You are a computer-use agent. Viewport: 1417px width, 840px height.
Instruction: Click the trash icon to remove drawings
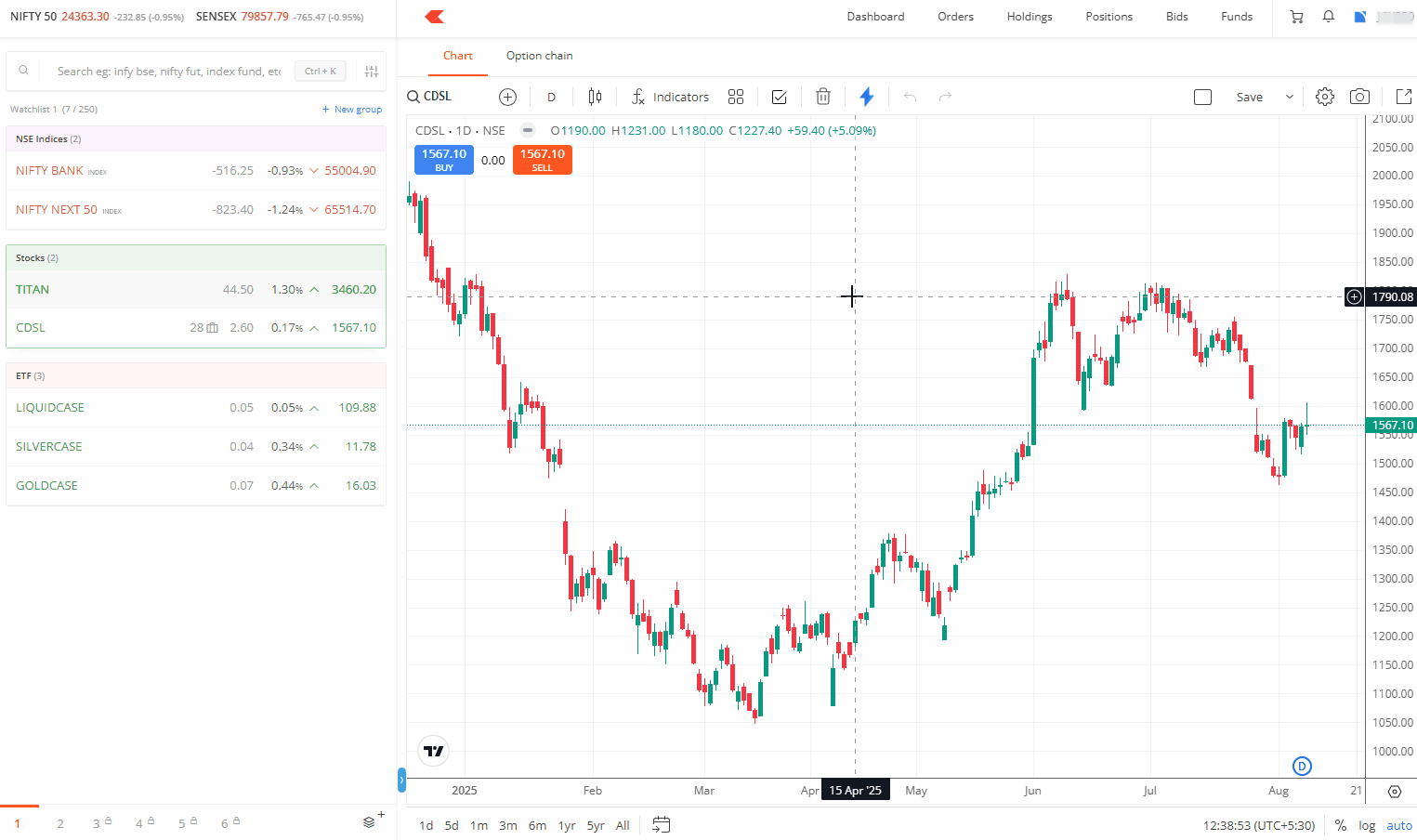click(822, 97)
